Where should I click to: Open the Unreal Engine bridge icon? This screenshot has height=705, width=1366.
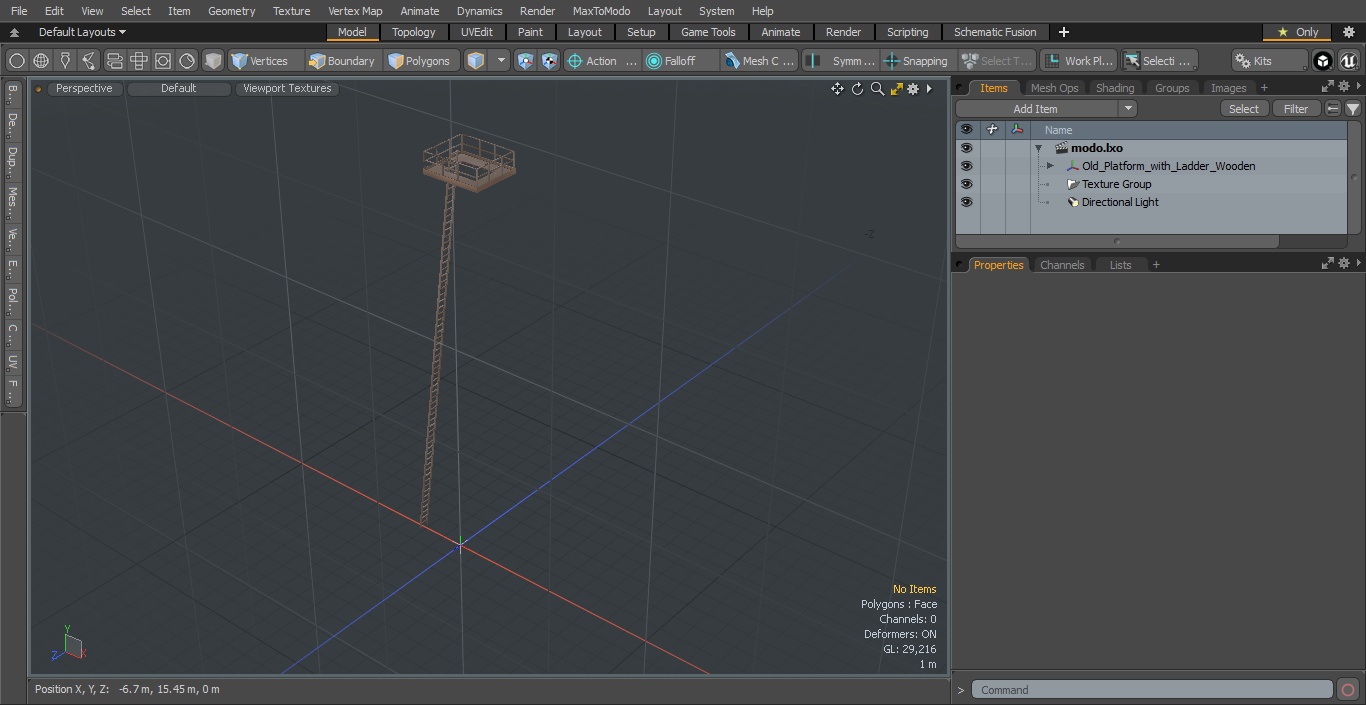coord(1348,61)
